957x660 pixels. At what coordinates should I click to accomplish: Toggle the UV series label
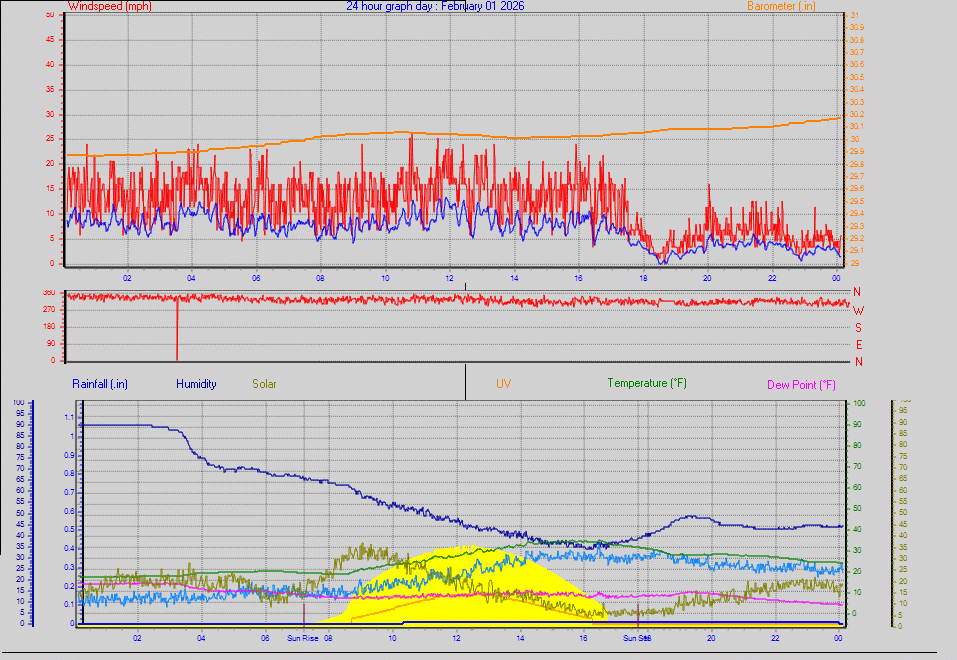pos(503,383)
